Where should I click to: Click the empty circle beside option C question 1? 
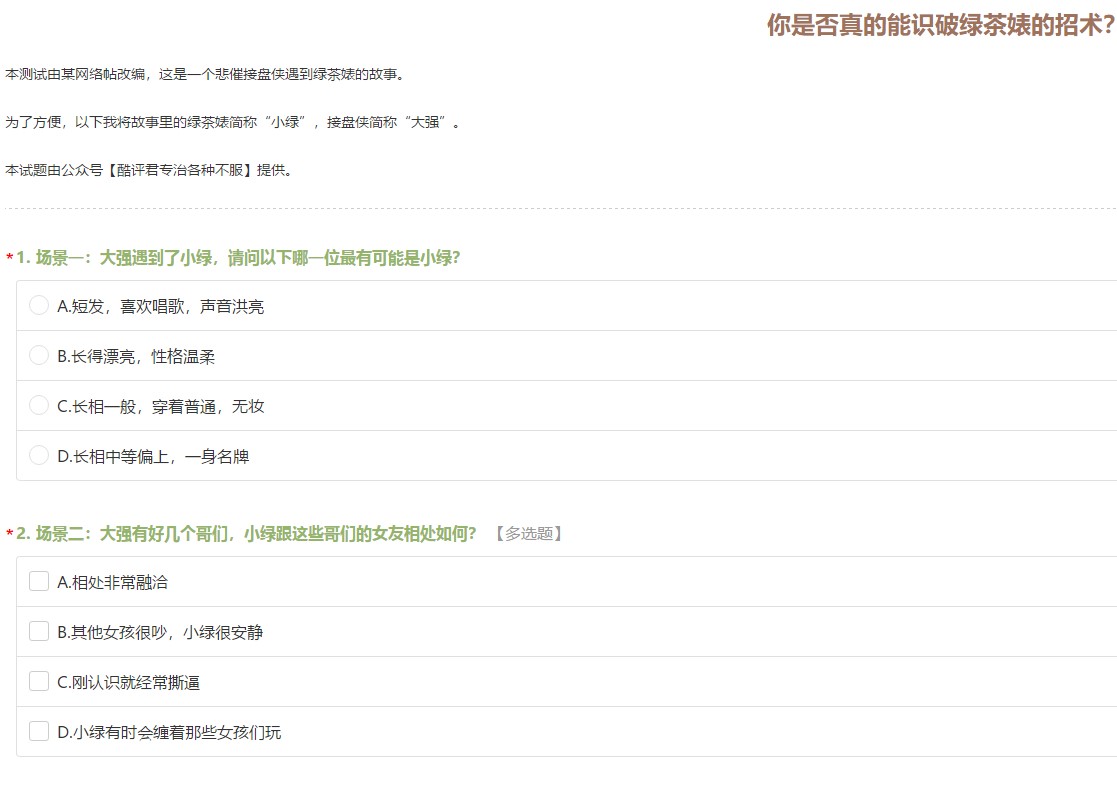pyautogui.click(x=39, y=405)
